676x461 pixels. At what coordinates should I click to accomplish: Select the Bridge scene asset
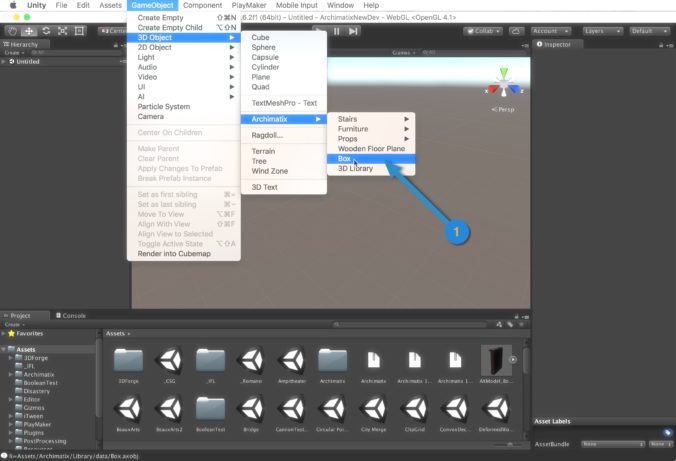tap(251, 408)
